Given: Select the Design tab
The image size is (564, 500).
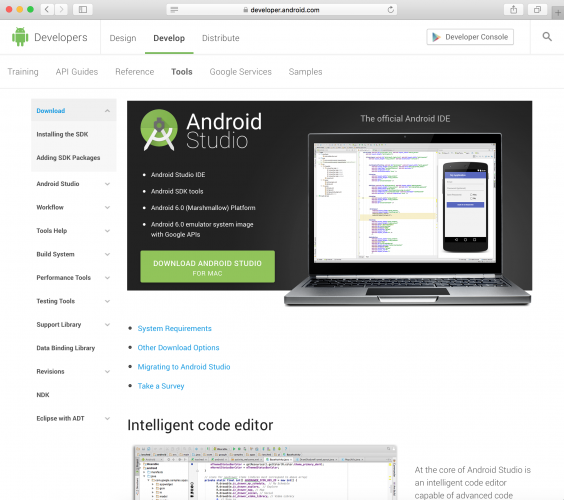Looking at the screenshot, I should click(123, 38).
